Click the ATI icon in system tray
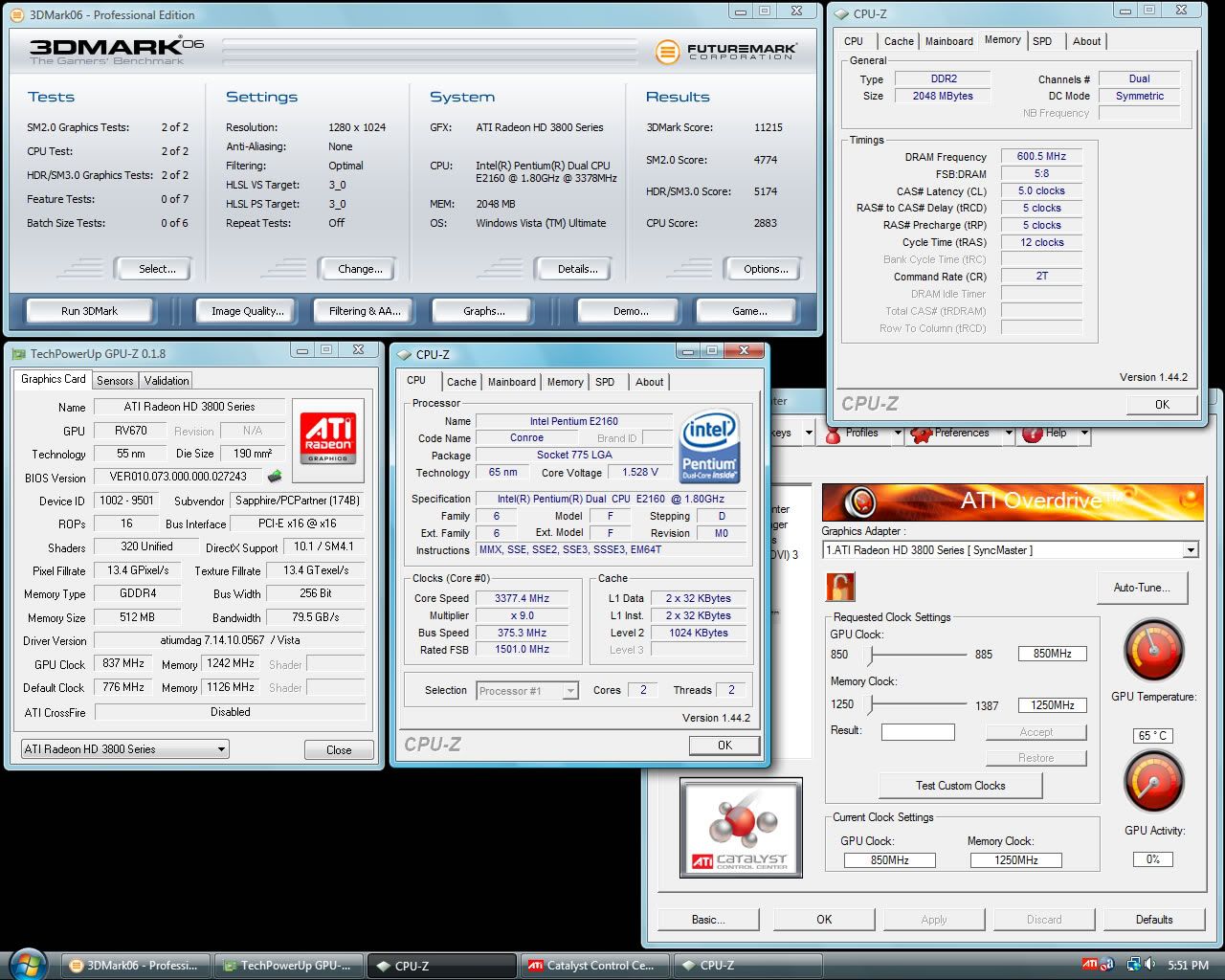This screenshot has width=1225, height=980. [1090, 965]
